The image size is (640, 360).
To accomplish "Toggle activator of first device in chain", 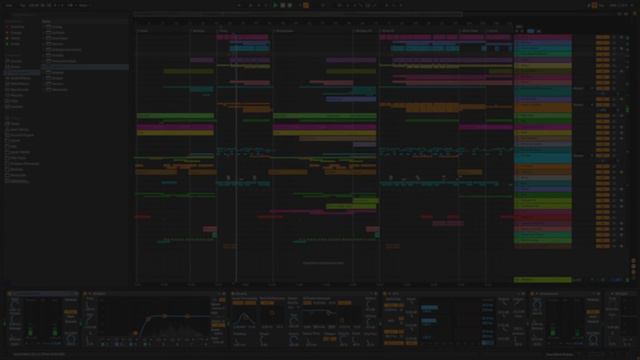I will pyautogui.click(x=9, y=293).
